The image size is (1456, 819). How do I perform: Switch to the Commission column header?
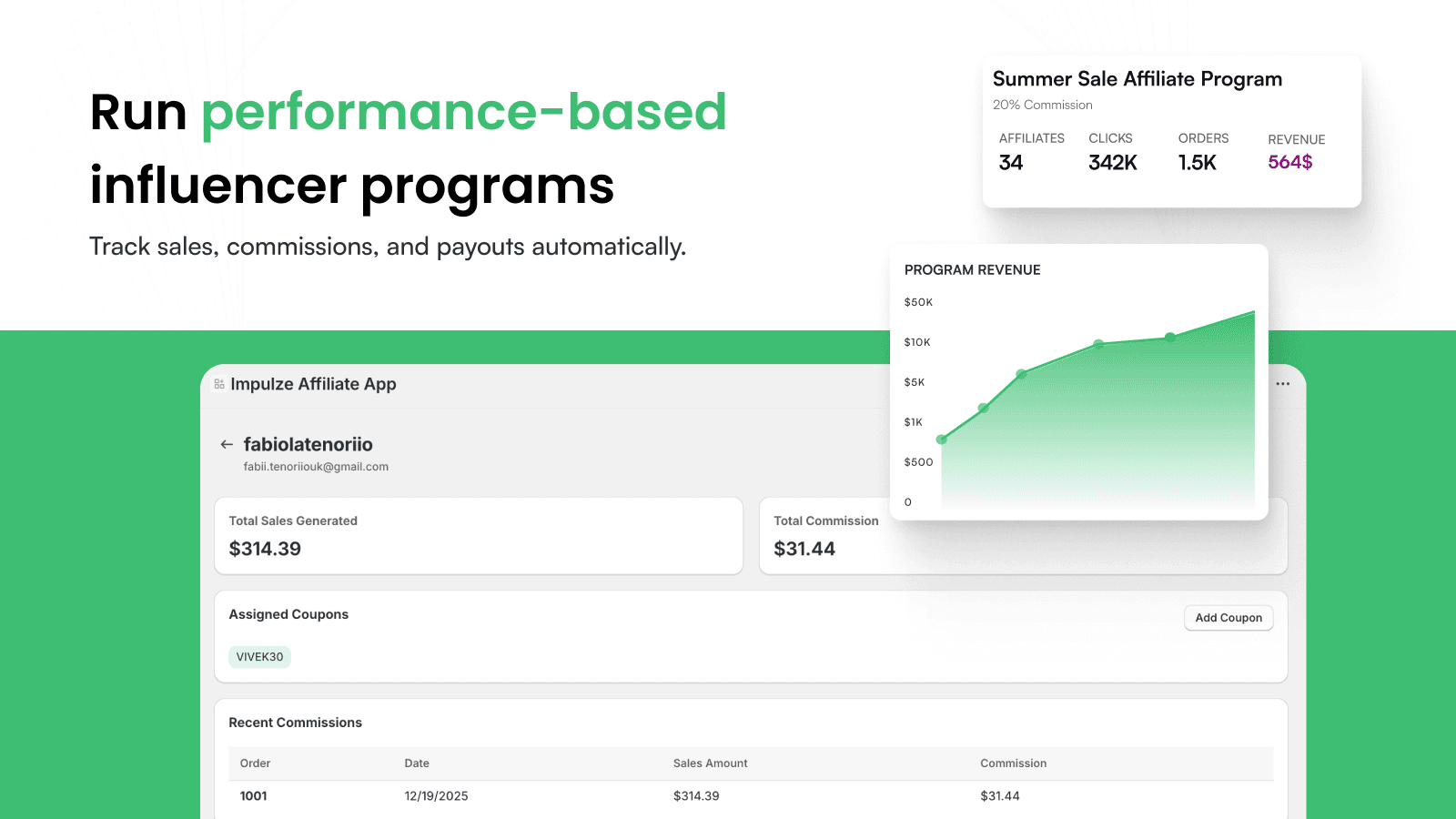[1013, 763]
